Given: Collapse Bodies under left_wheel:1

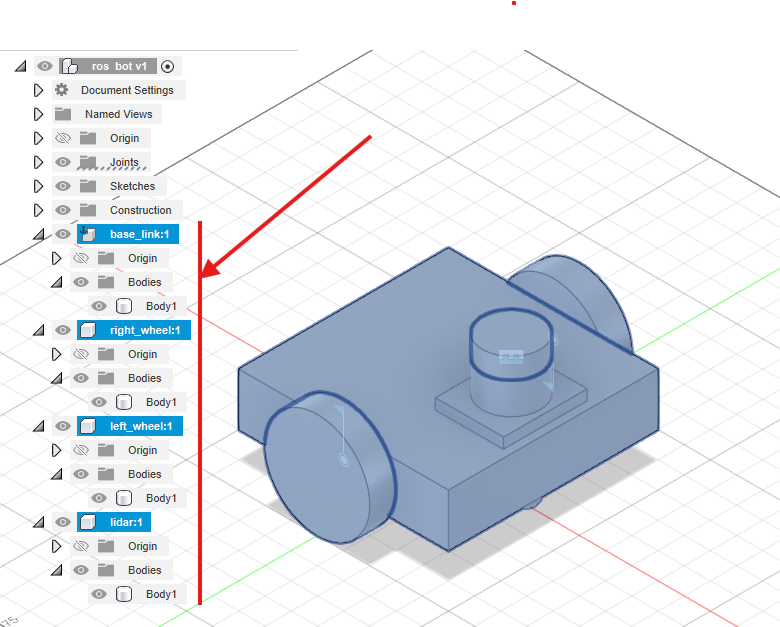Looking at the screenshot, I should tap(56, 474).
